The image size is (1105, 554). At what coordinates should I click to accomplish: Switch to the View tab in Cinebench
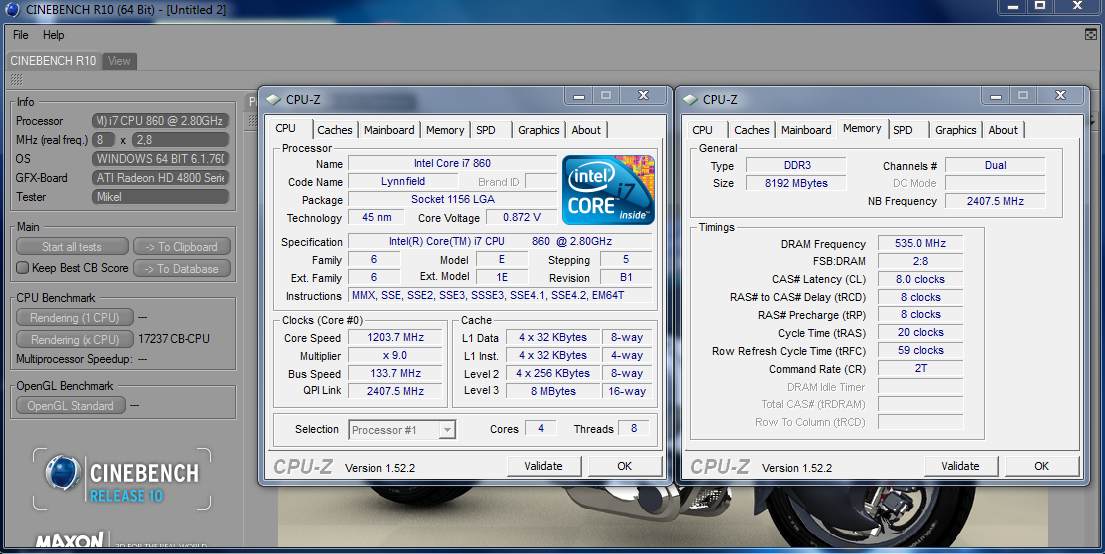tap(119, 61)
